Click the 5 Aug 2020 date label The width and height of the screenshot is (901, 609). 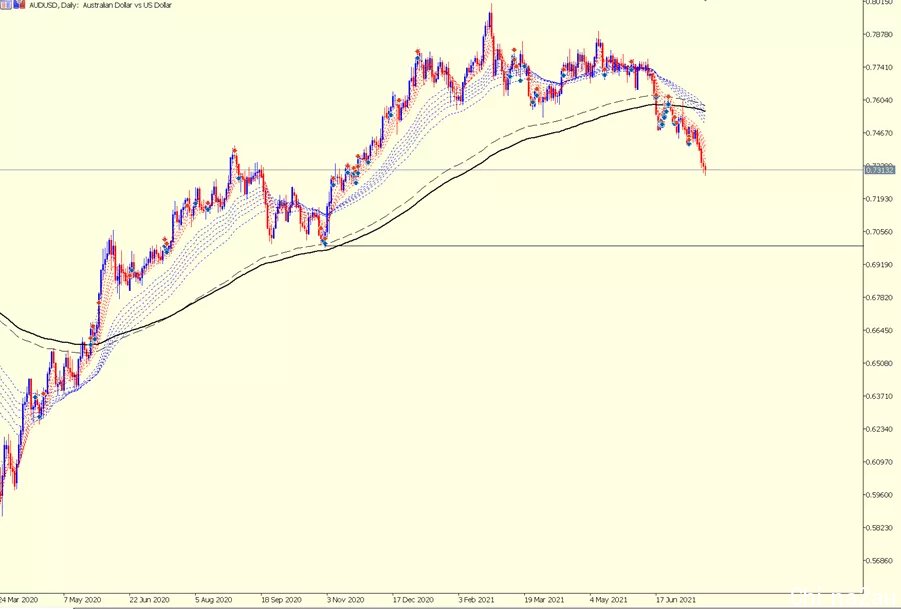(213, 600)
